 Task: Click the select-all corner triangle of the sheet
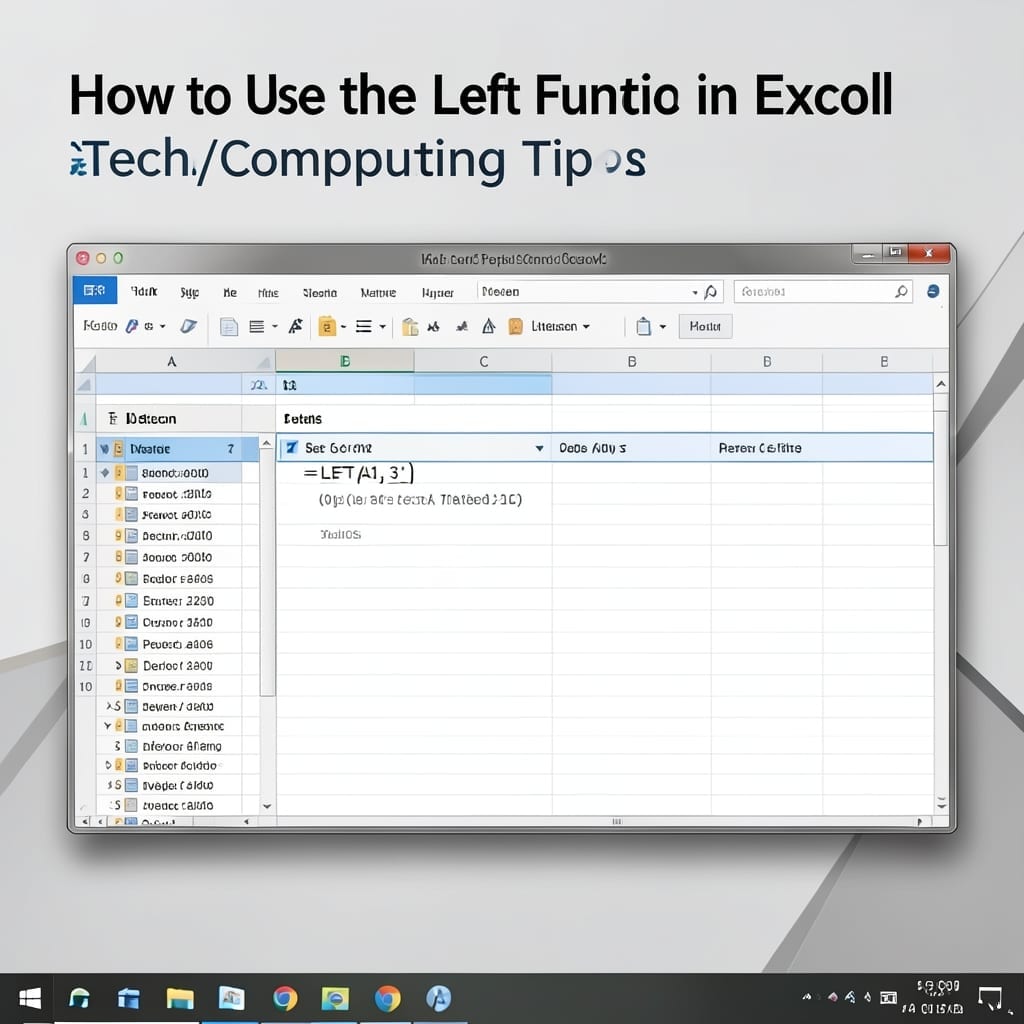pos(86,362)
